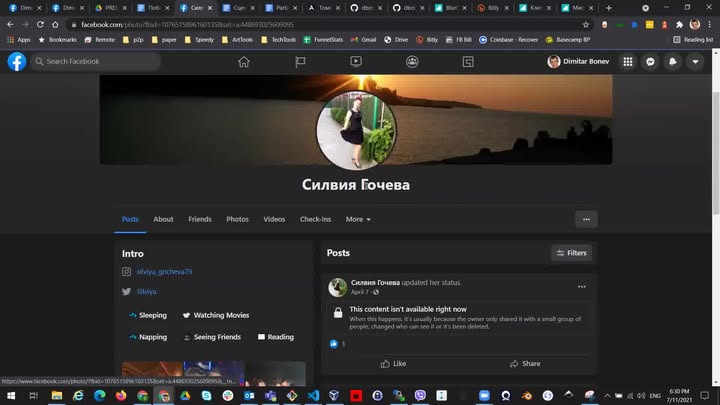The width and height of the screenshot is (720, 405).
Task: Select the Friends tab
Action: pos(200,219)
